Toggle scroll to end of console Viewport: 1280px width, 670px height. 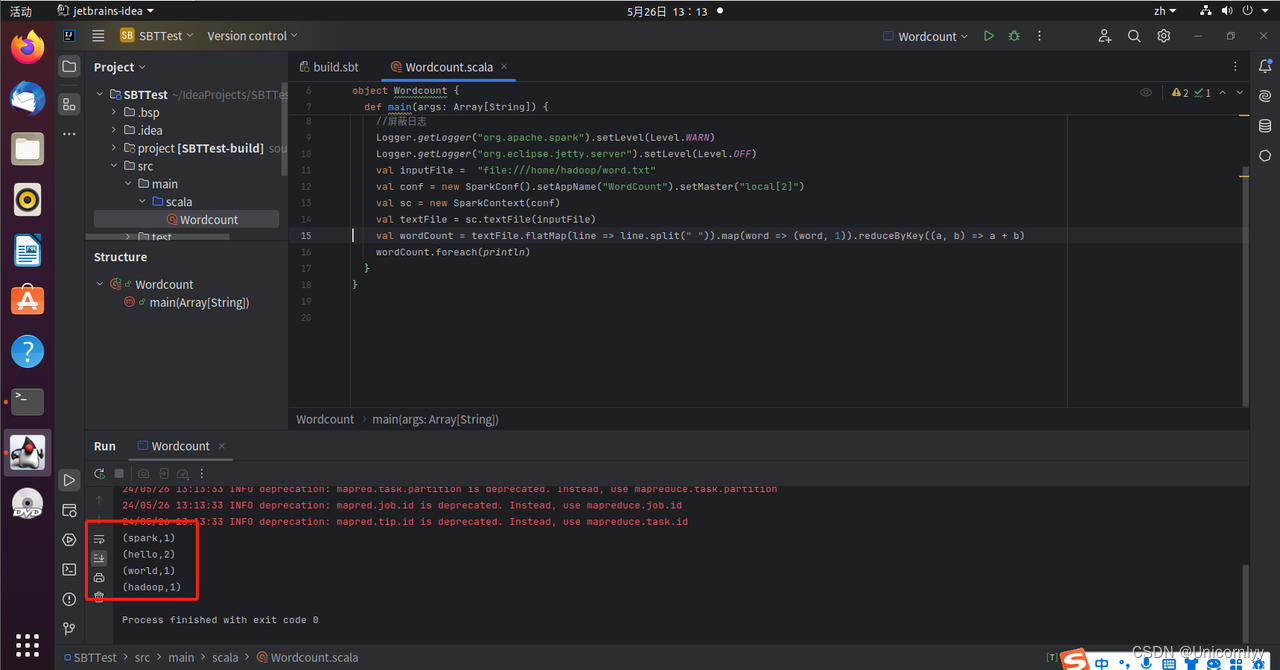pyautogui.click(x=99, y=558)
